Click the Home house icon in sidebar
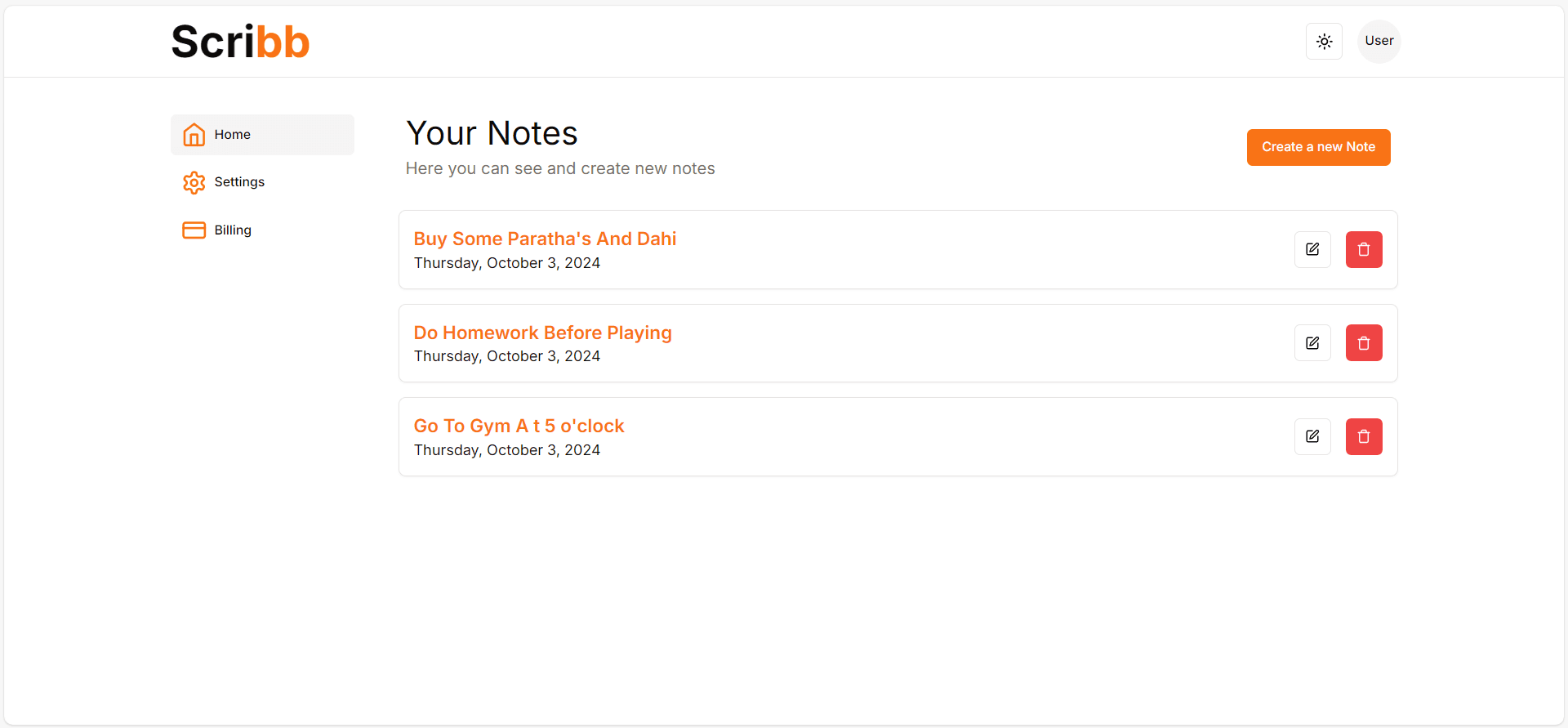Screen dimensions: 1568x728 pos(194,135)
